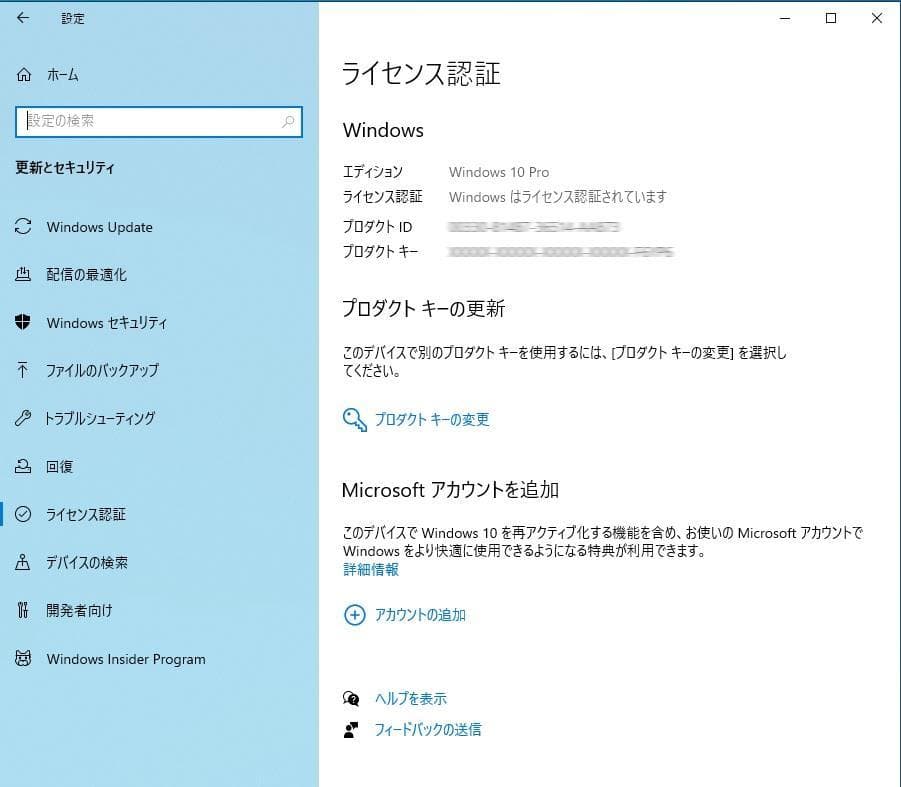
Task: Click Windows はライセンス認証されています status text
Action: pos(557,197)
